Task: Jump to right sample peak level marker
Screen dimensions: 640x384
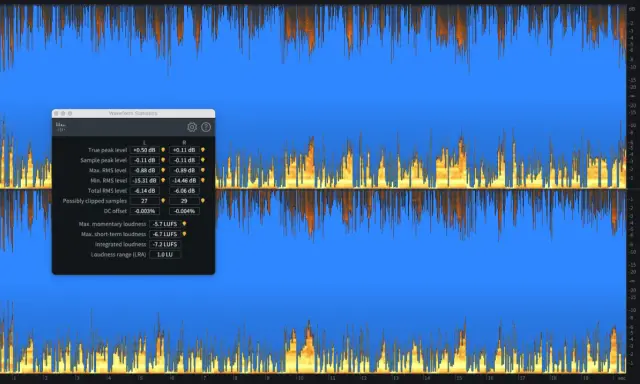Action: (x=202, y=160)
